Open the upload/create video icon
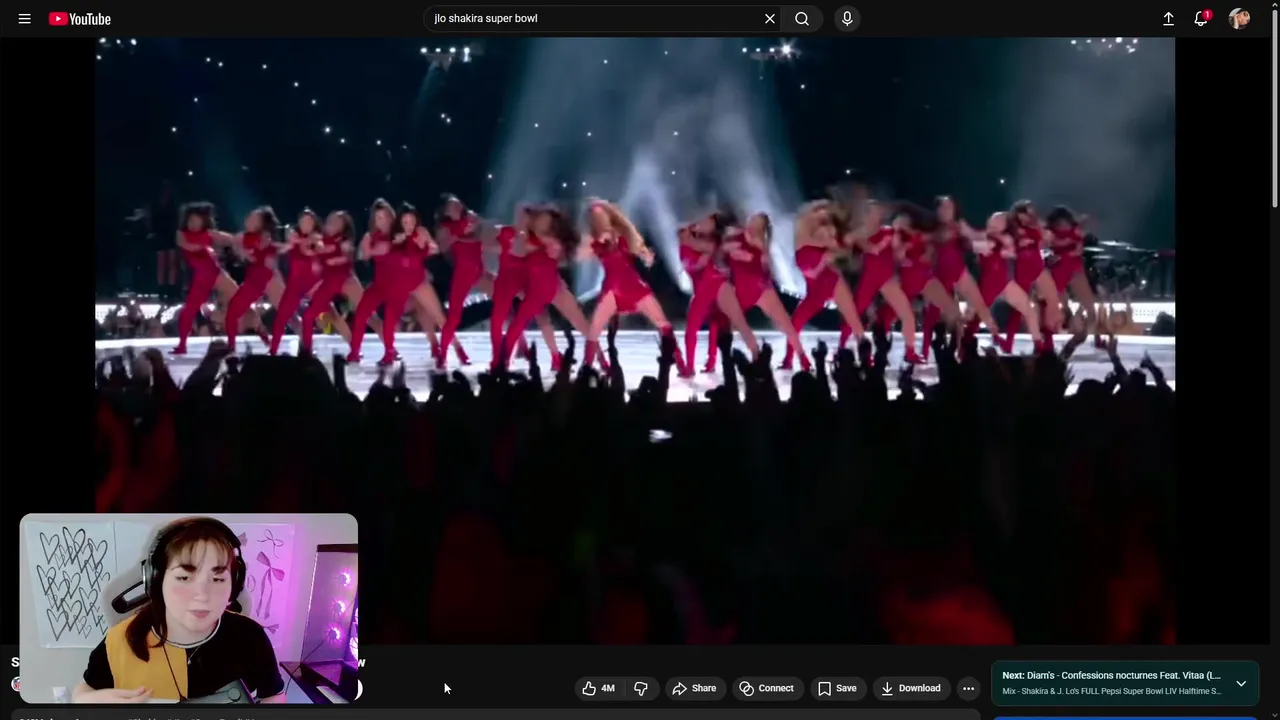 click(1168, 19)
